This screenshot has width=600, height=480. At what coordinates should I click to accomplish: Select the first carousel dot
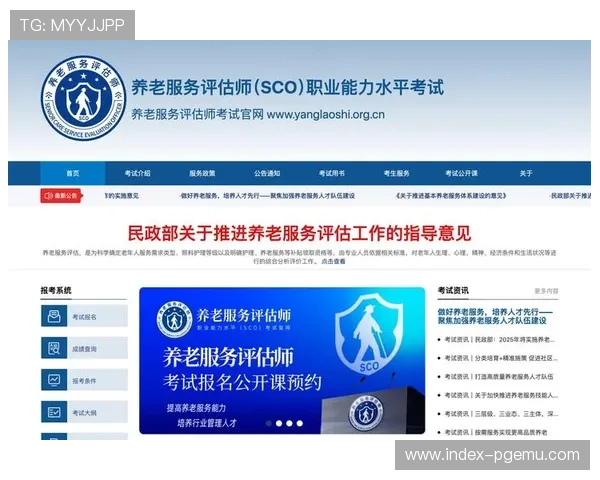pyautogui.click(x=269, y=423)
